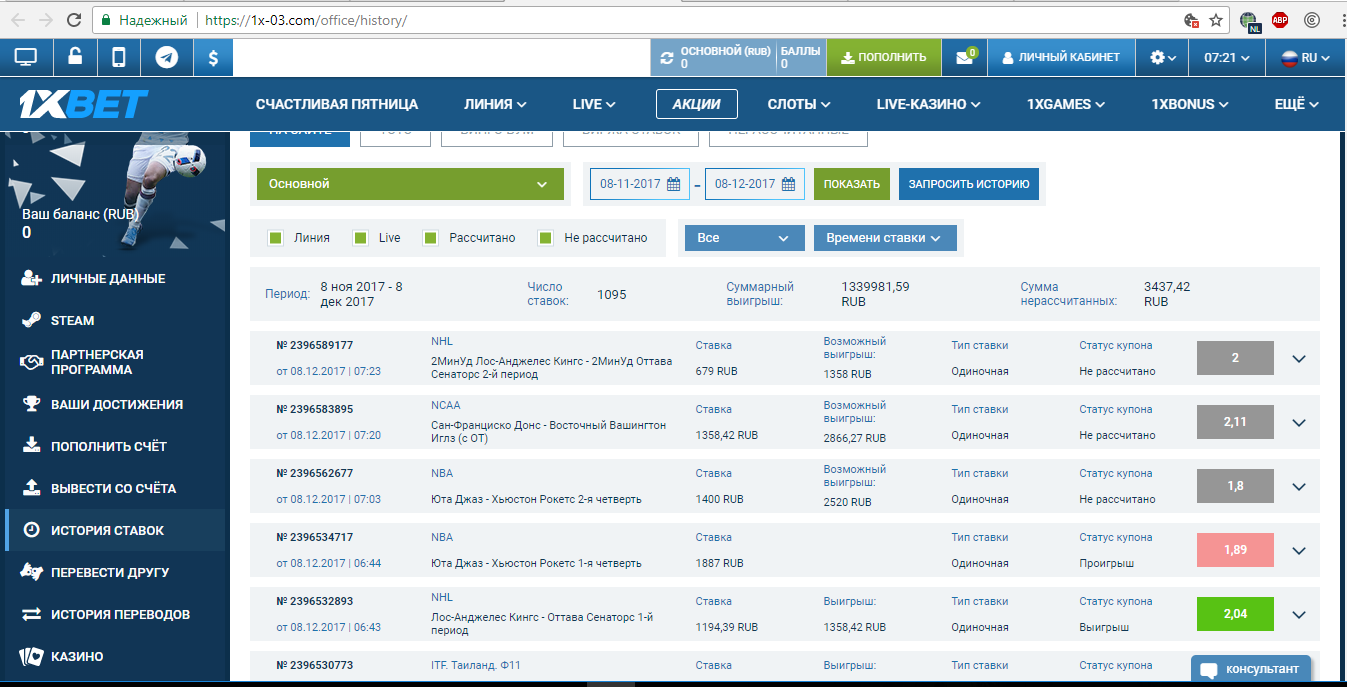Open the СЛОТЫ menu
The width and height of the screenshot is (1347, 687).
click(x=799, y=104)
